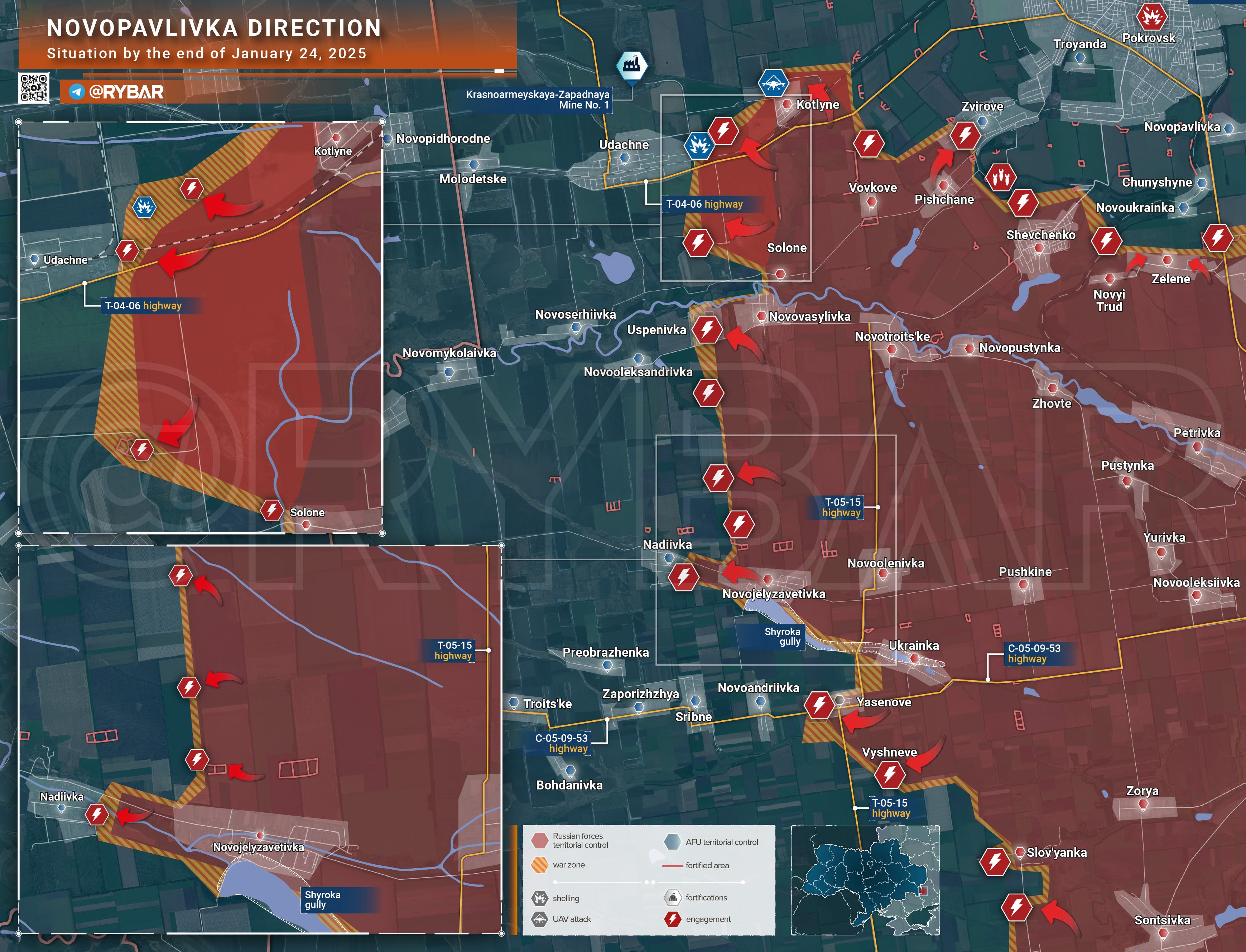Click the engagement icon next to Slov'yanka

click(994, 862)
